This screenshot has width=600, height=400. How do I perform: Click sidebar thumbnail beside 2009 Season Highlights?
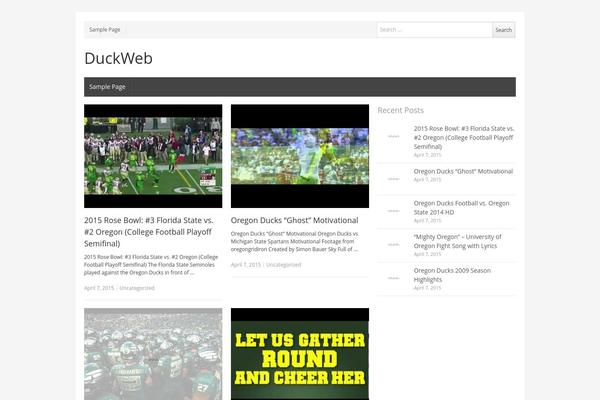click(394, 278)
